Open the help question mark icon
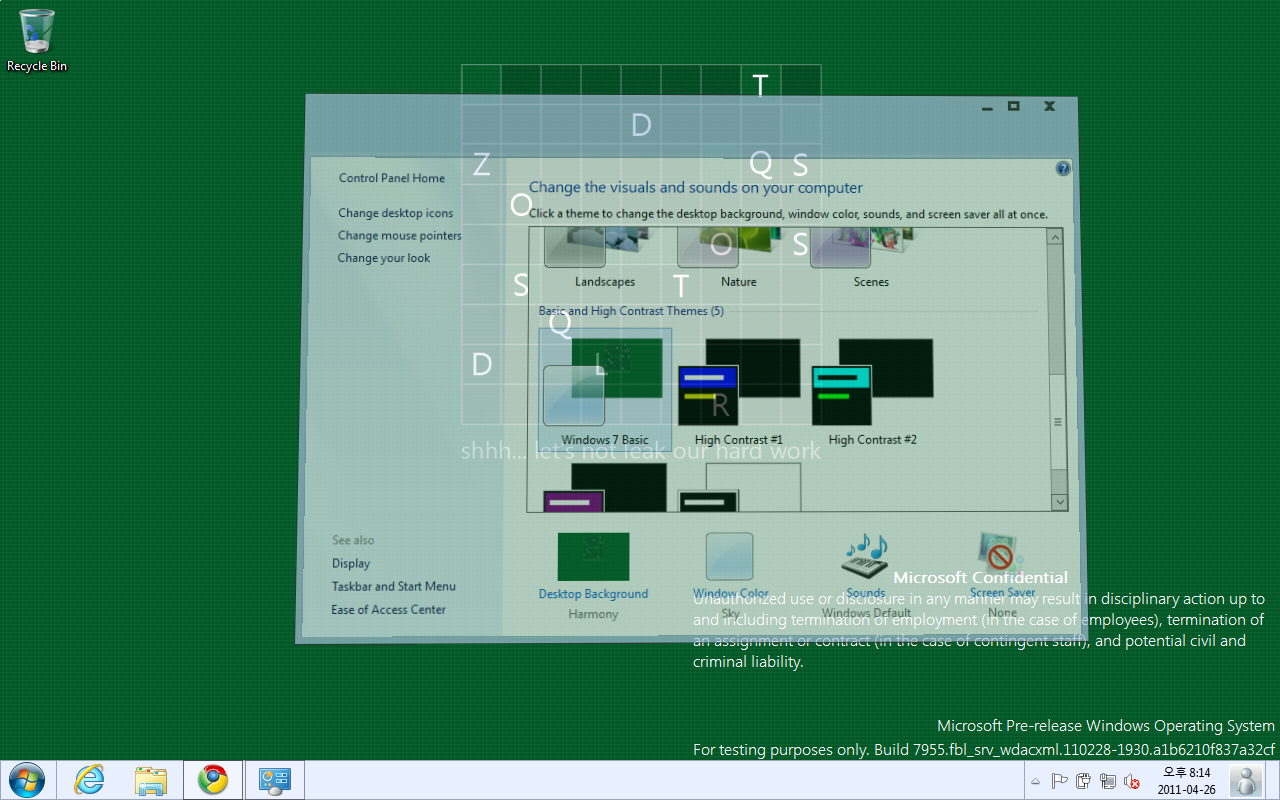Viewport: 1280px width, 800px height. (x=1063, y=169)
